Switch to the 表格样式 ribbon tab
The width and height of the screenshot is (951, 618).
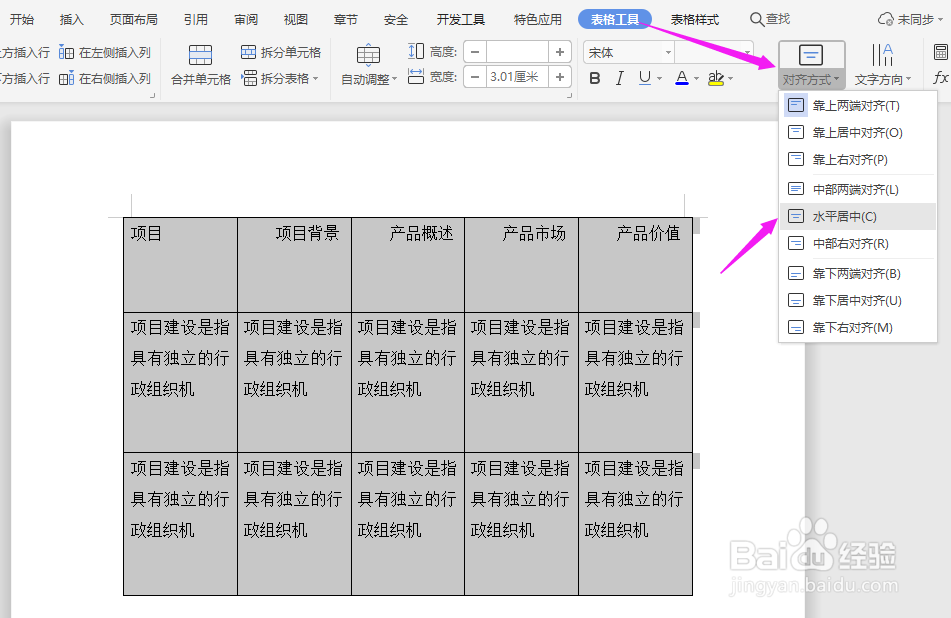click(696, 18)
